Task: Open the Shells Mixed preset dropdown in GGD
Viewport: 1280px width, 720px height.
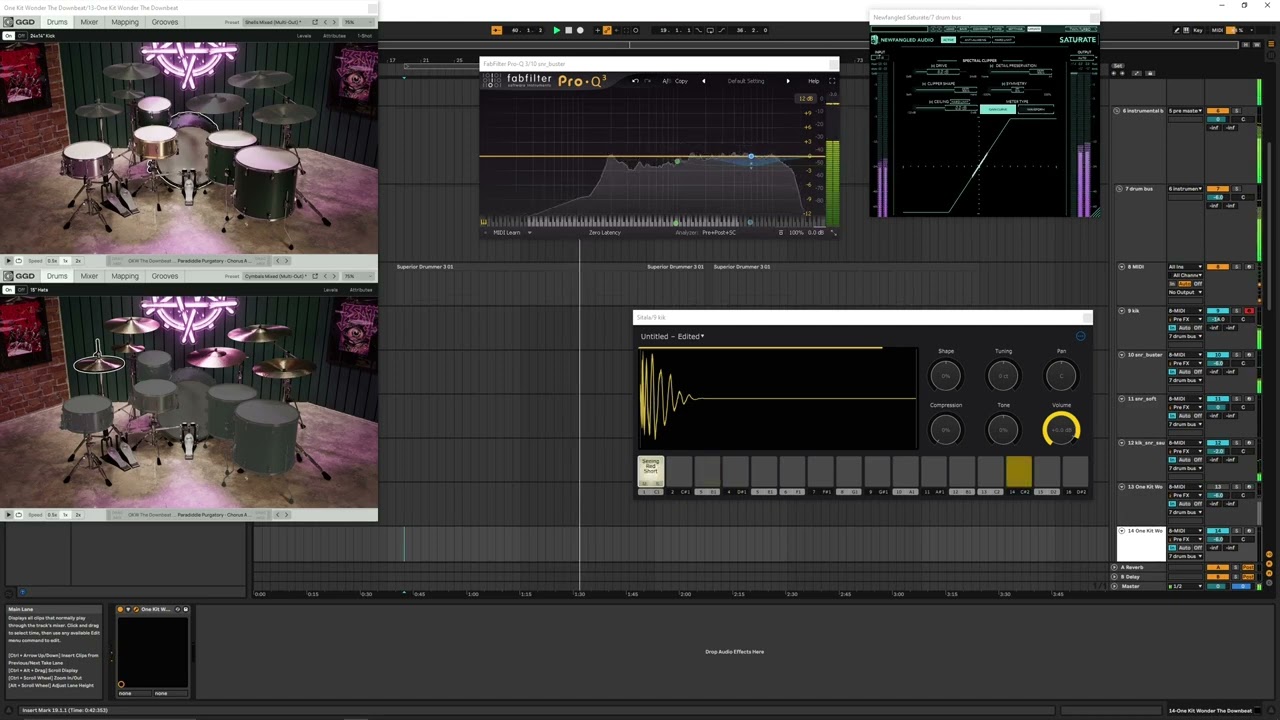Action: click(275, 22)
